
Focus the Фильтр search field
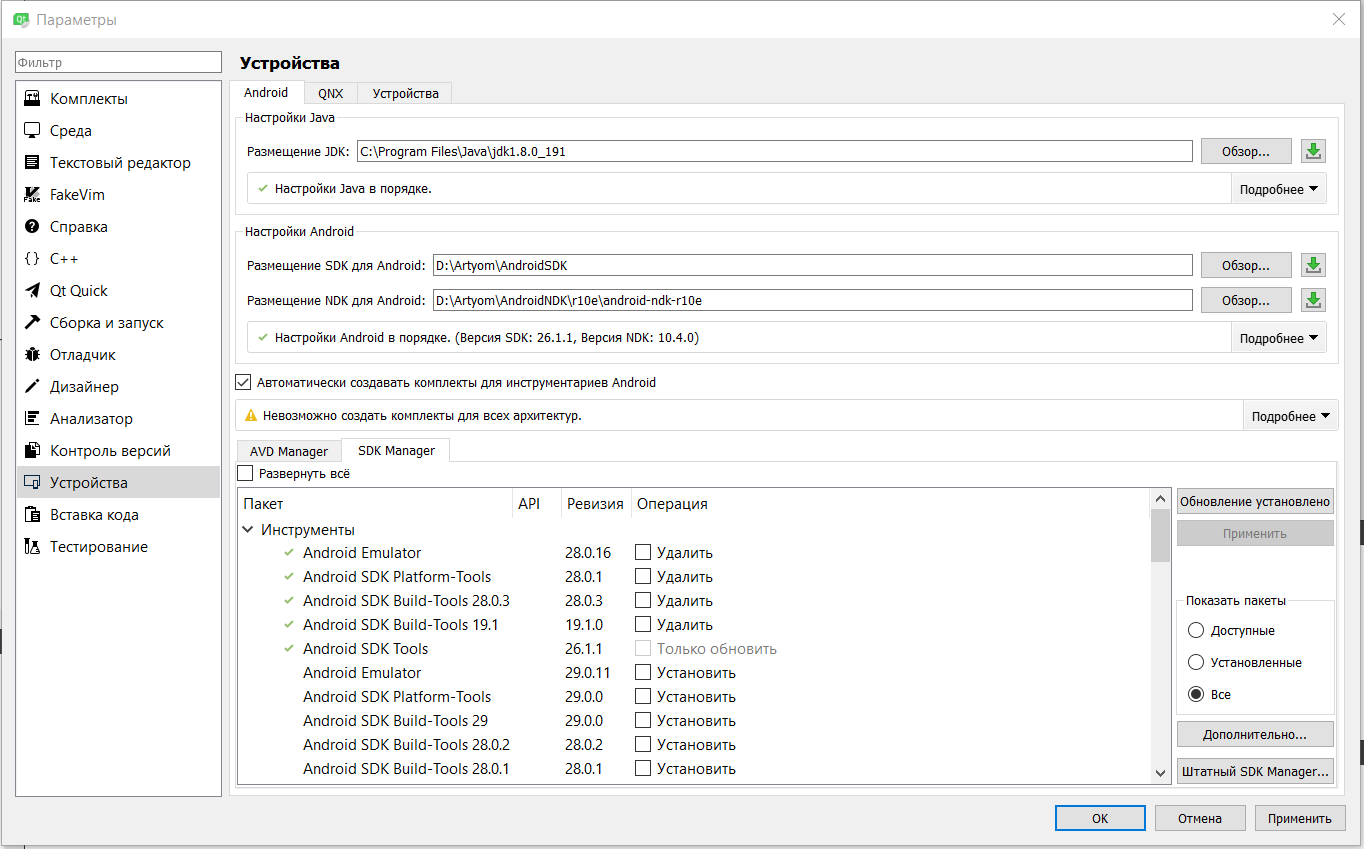118,62
